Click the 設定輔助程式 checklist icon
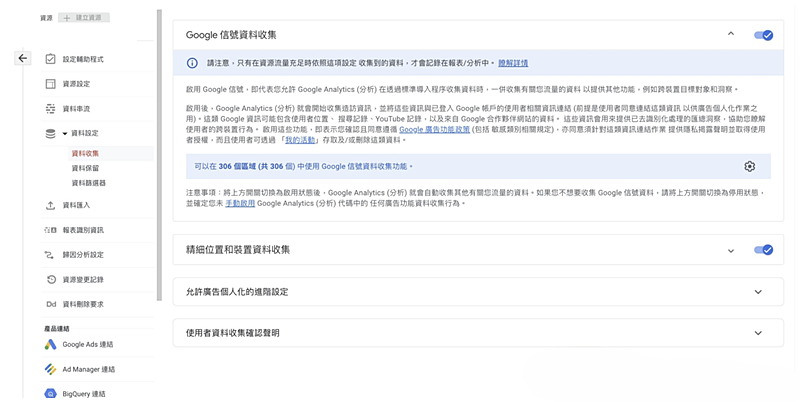 (51, 59)
